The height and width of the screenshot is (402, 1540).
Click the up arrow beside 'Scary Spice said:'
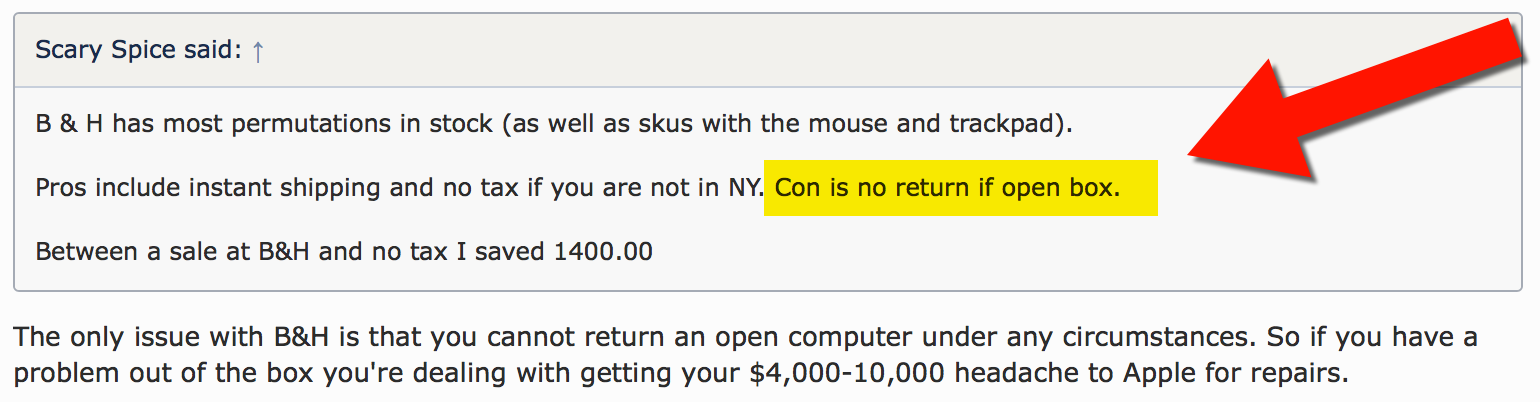coord(257,51)
